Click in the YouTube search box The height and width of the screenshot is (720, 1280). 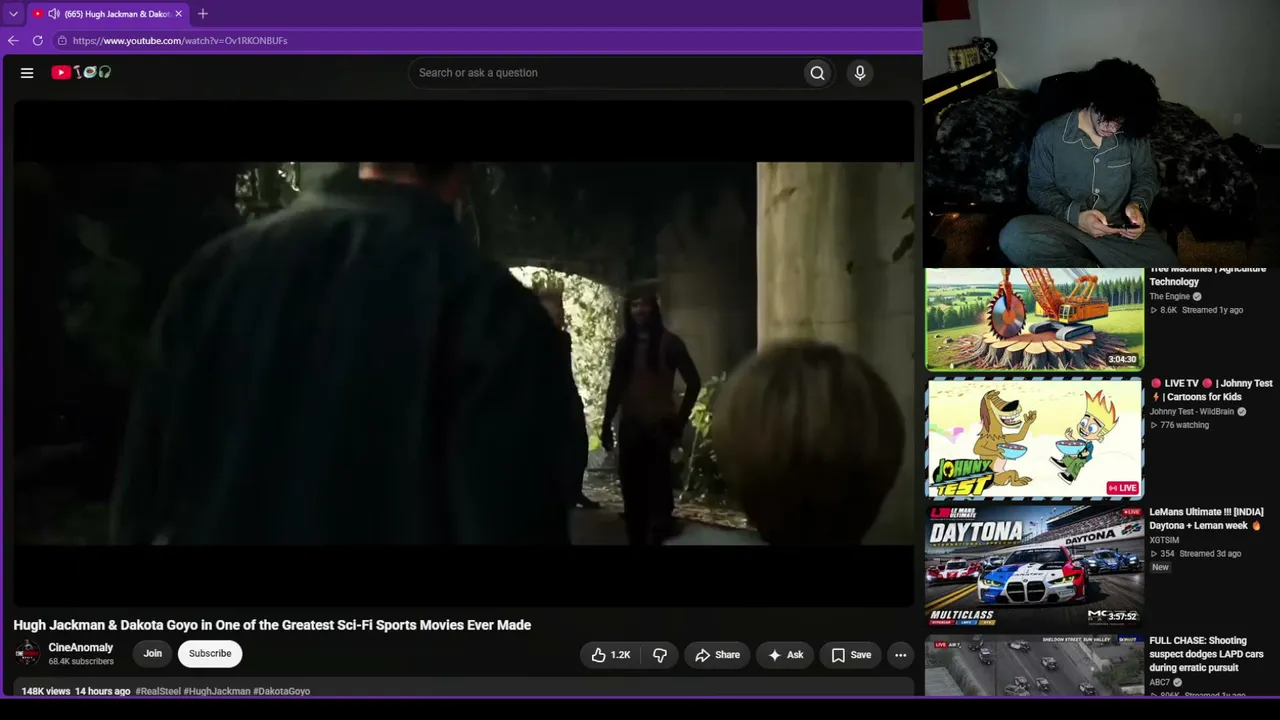point(608,73)
